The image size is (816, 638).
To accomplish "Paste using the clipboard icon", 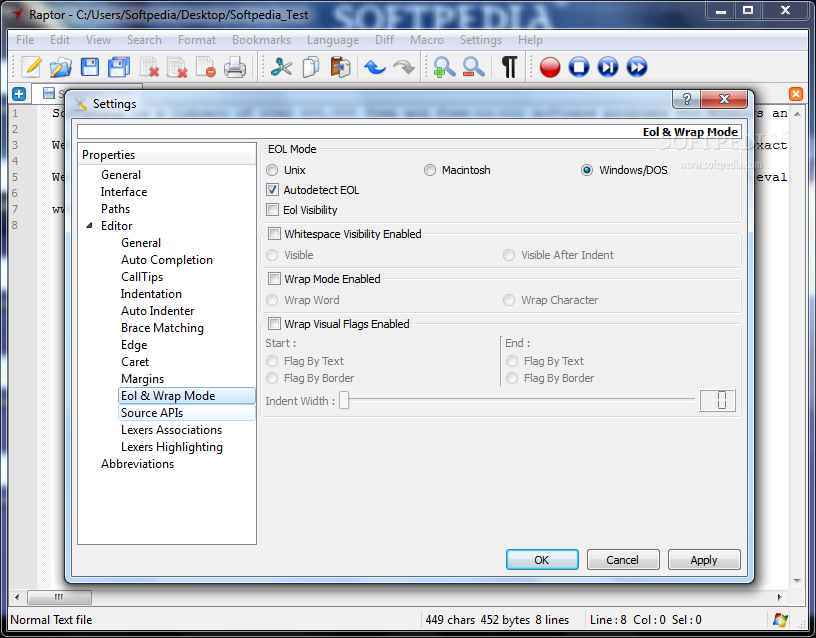I will coord(340,67).
